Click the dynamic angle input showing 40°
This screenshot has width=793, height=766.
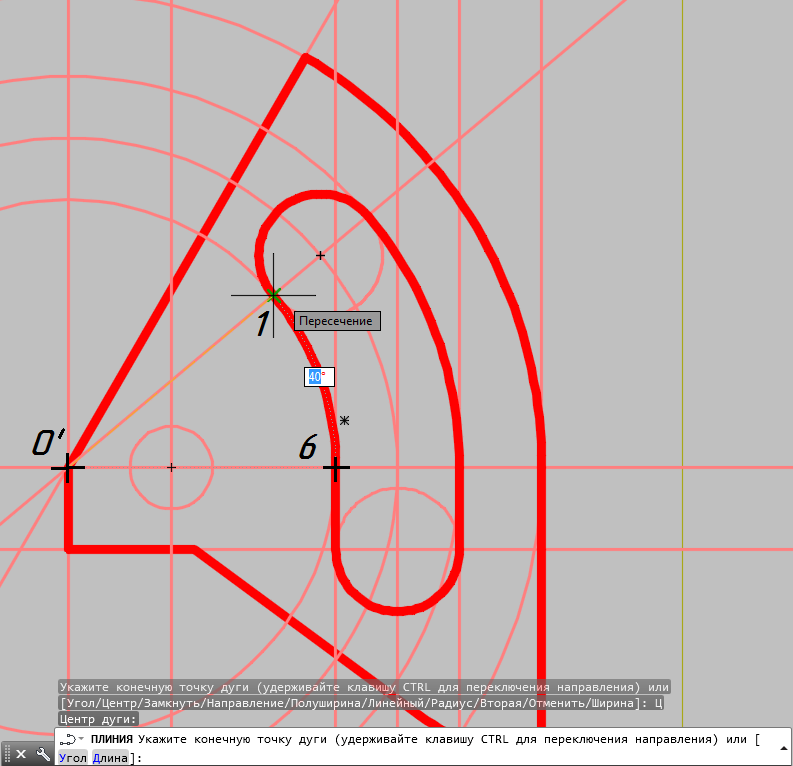coord(319,377)
